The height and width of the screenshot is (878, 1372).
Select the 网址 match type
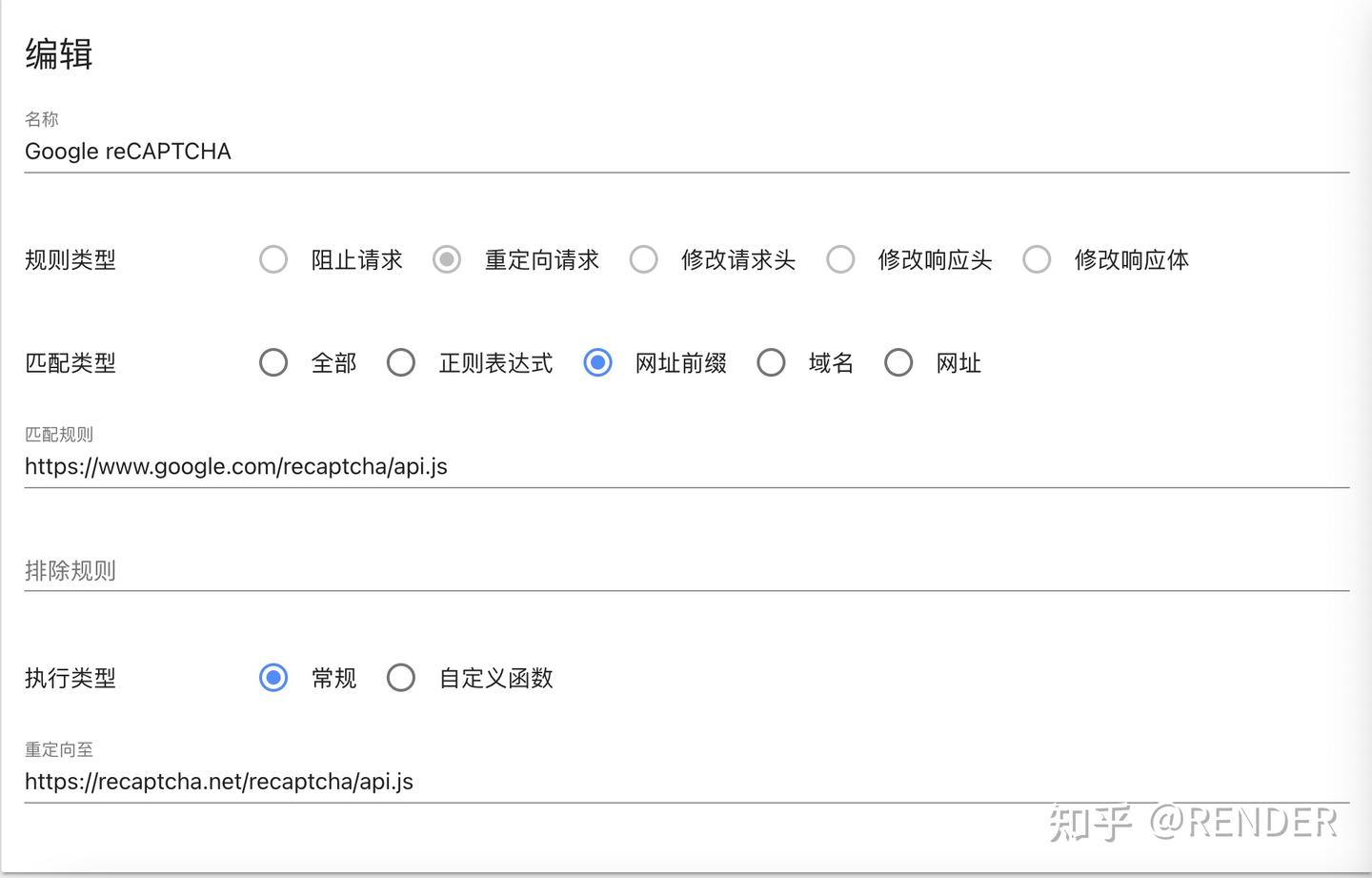898,362
